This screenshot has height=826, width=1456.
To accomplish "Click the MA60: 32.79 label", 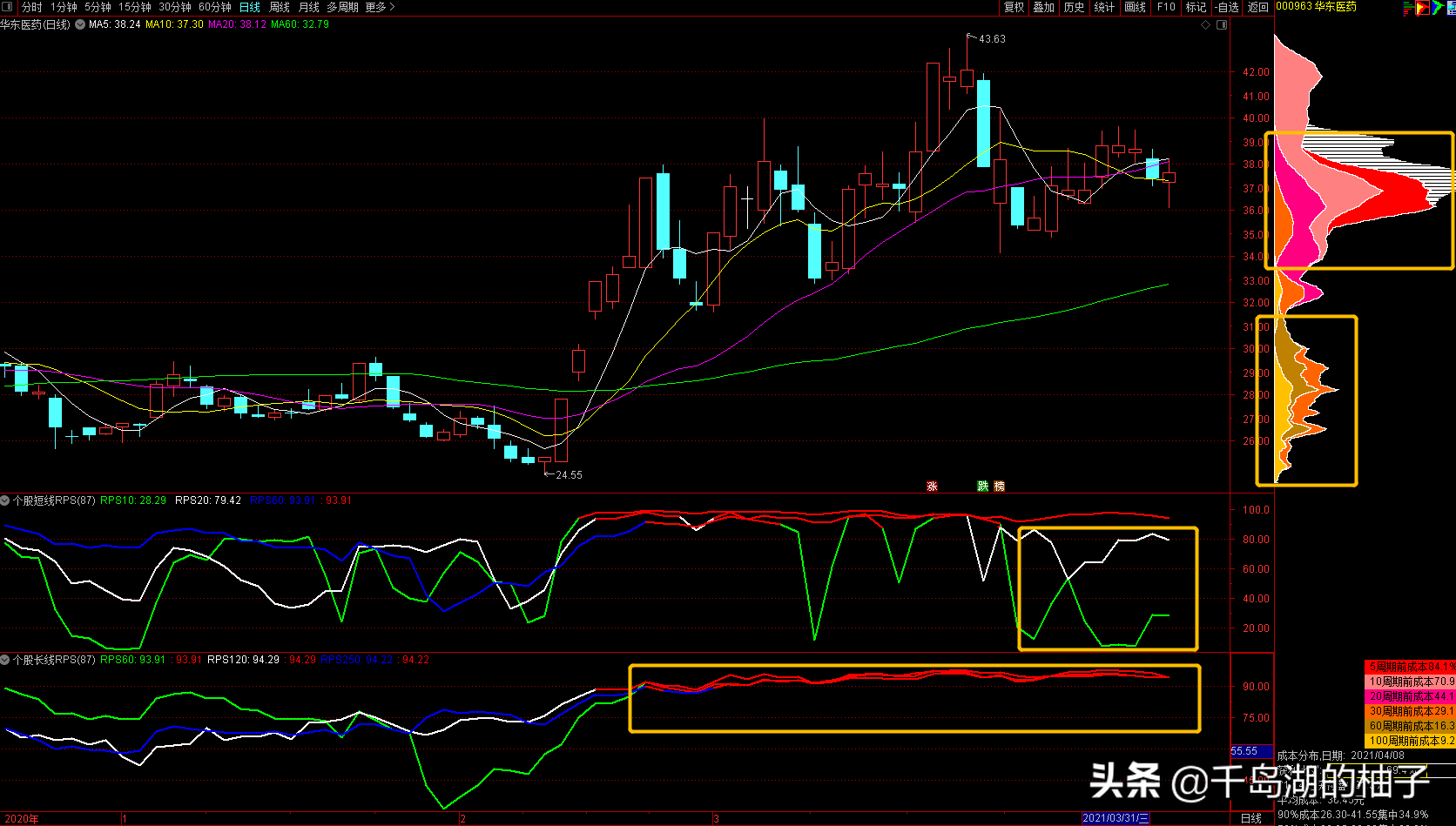I will [x=300, y=24].
